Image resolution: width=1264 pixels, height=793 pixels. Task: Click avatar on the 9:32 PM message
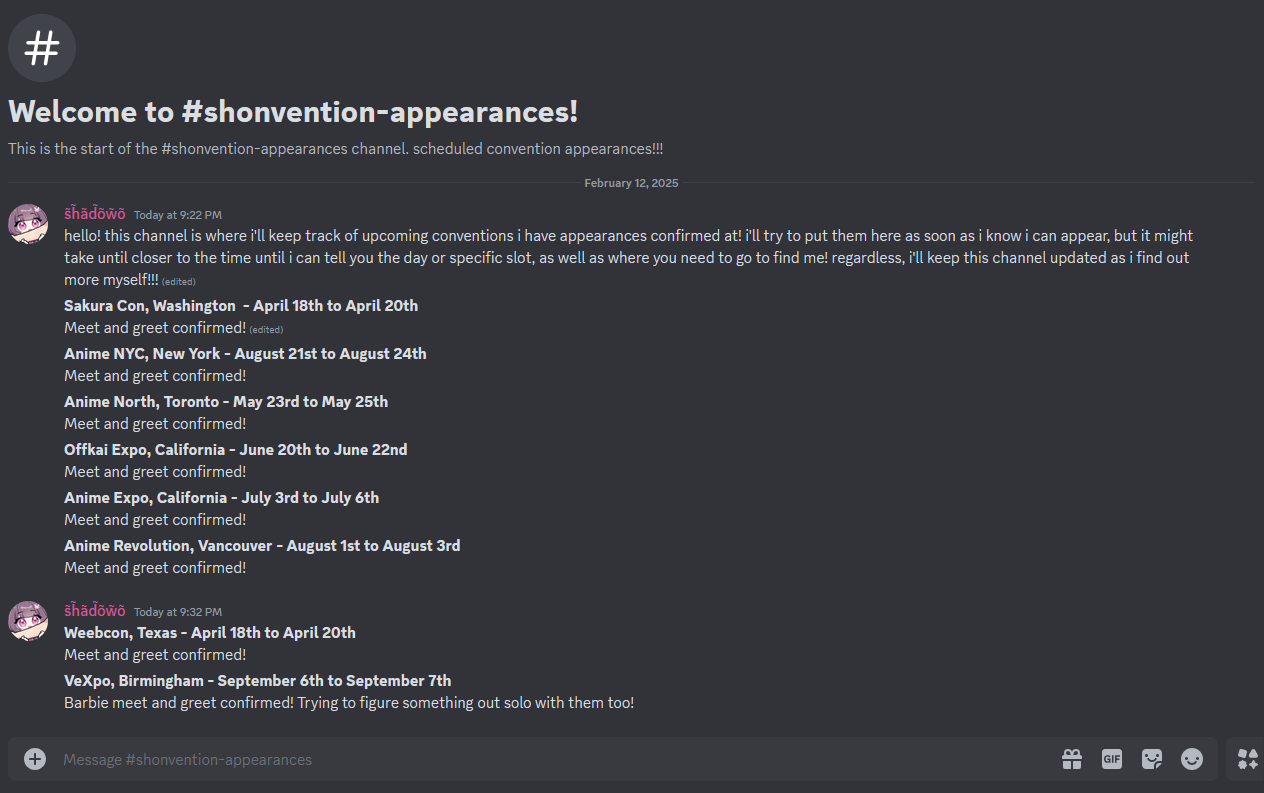(x=28, y=620)
